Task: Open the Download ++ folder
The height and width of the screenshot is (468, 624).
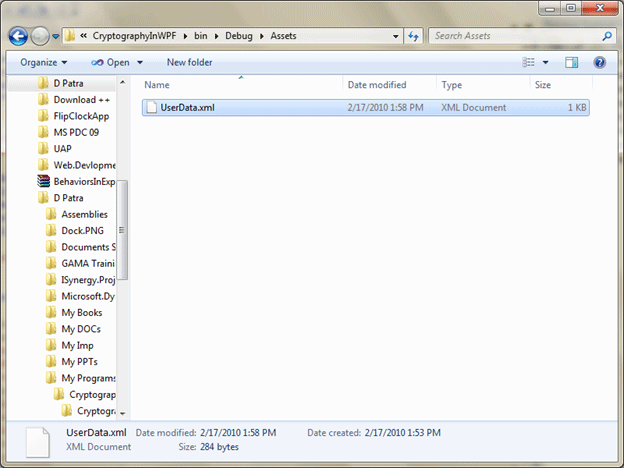Action: tap(82, 99)
